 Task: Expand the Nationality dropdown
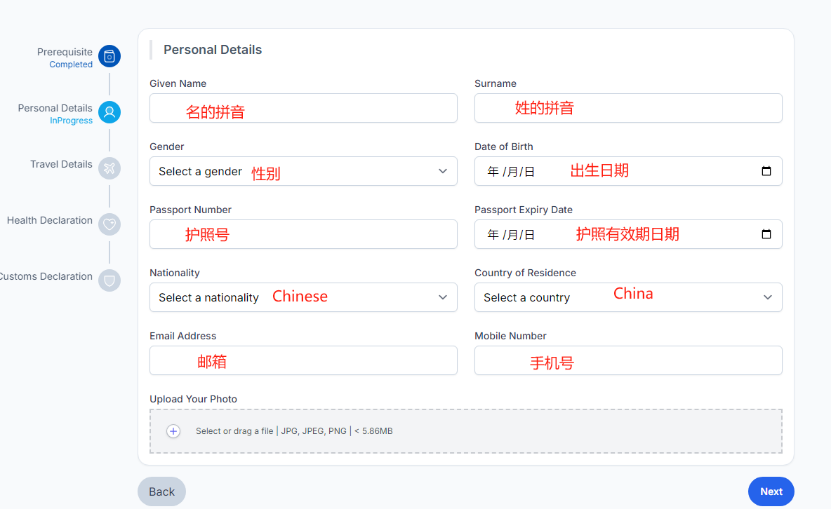tap(303, 297)
